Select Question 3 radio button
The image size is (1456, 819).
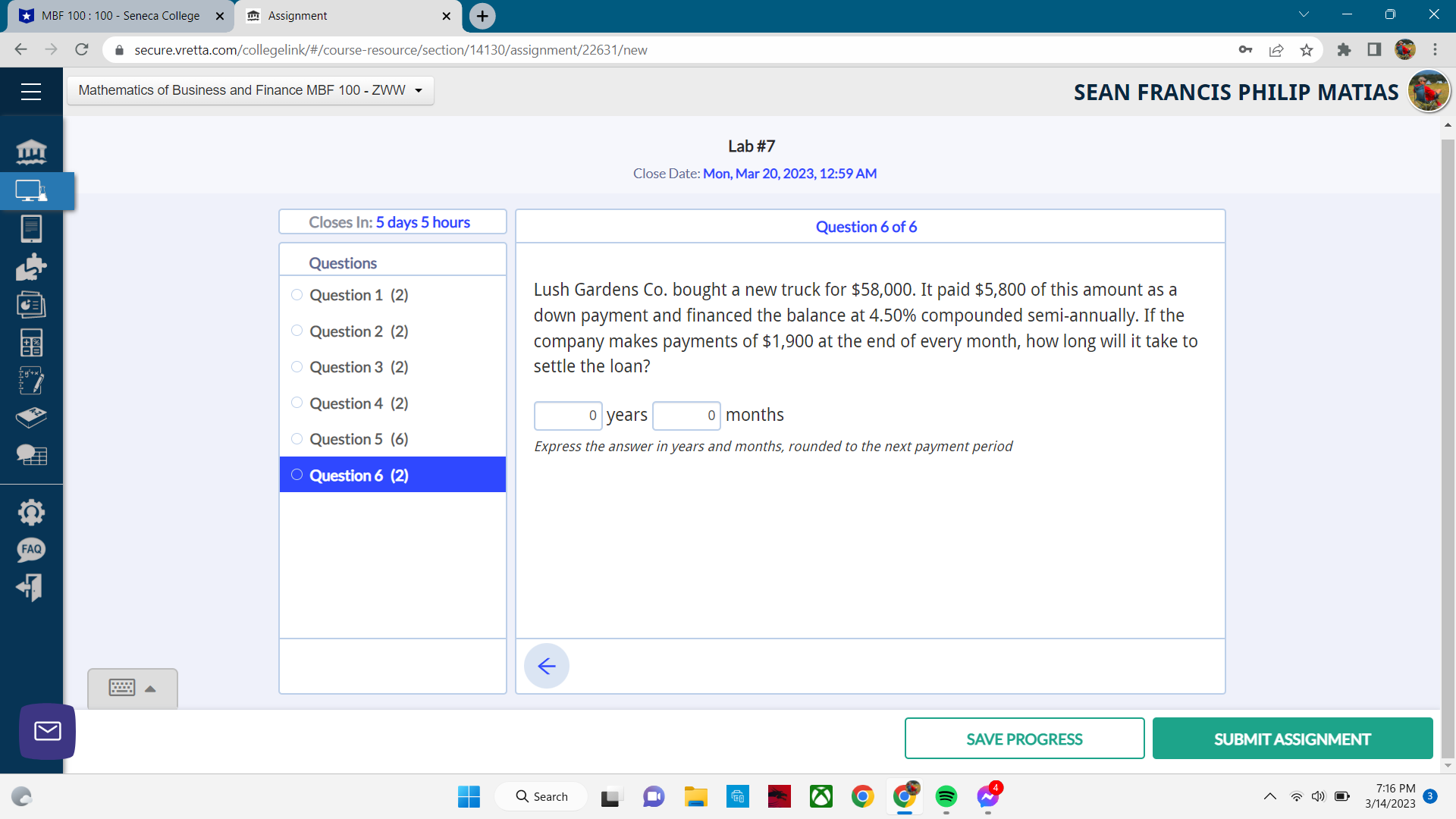coord(297,367)
